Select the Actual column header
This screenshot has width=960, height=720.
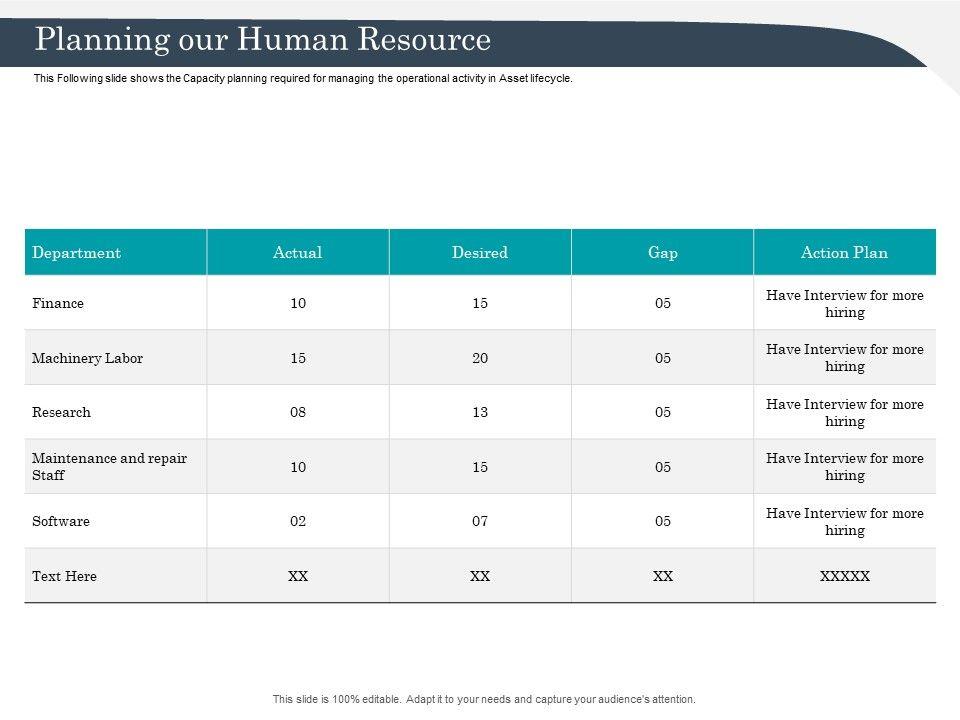click(297, 253)
